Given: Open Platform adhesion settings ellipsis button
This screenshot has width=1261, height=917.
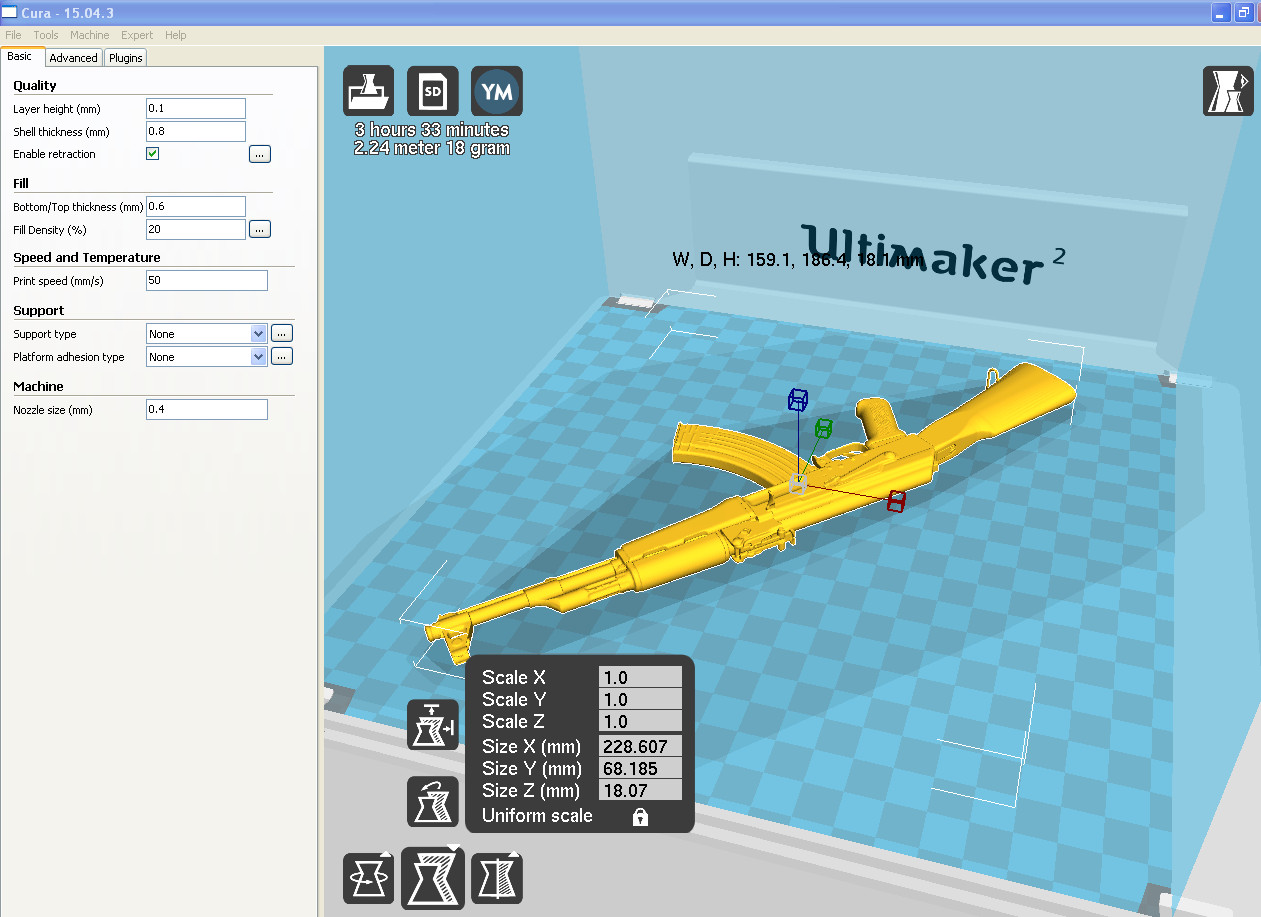Looking at the screenshot, I should click(x=282, y=357).
